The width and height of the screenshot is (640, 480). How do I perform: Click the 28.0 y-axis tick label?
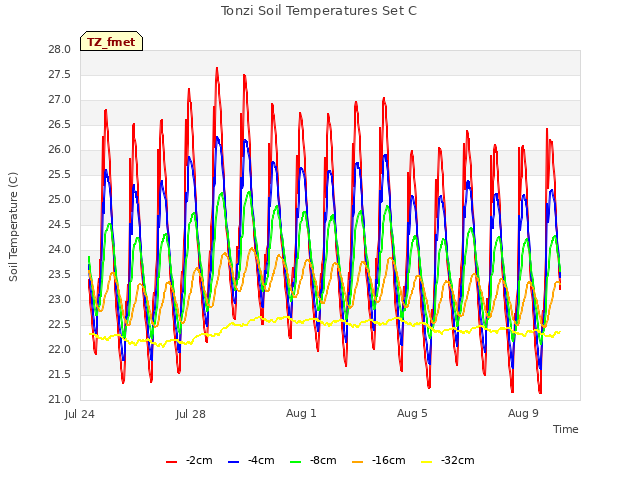(60, 50)
